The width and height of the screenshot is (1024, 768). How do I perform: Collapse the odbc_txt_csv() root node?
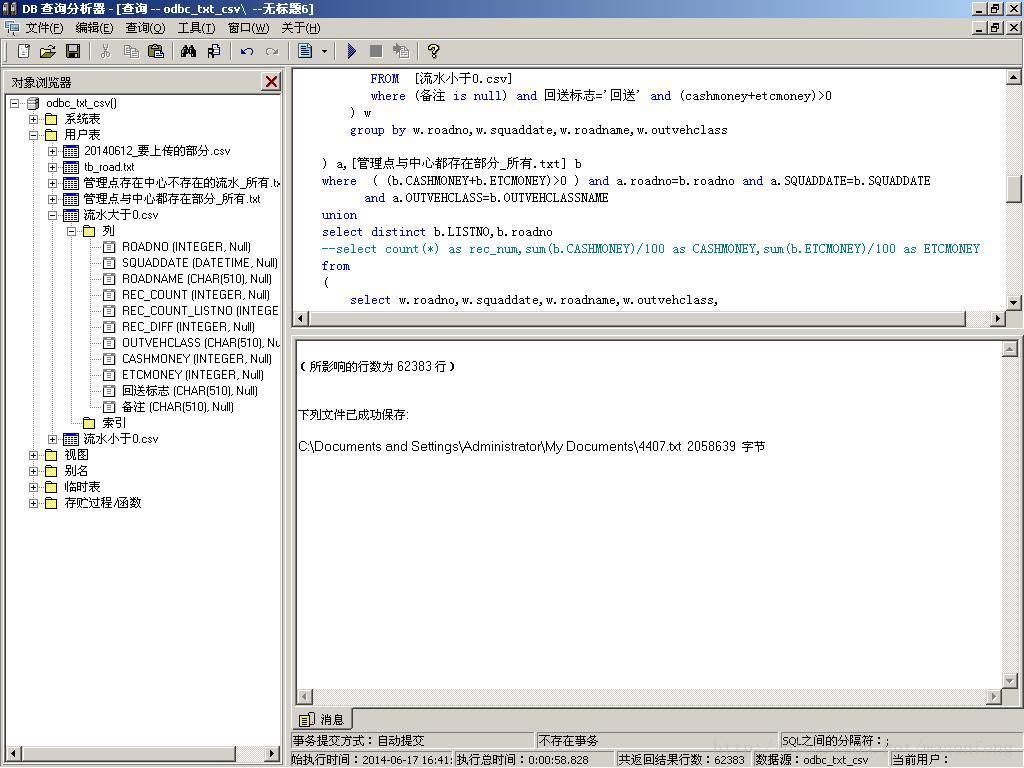coord(14,103)
